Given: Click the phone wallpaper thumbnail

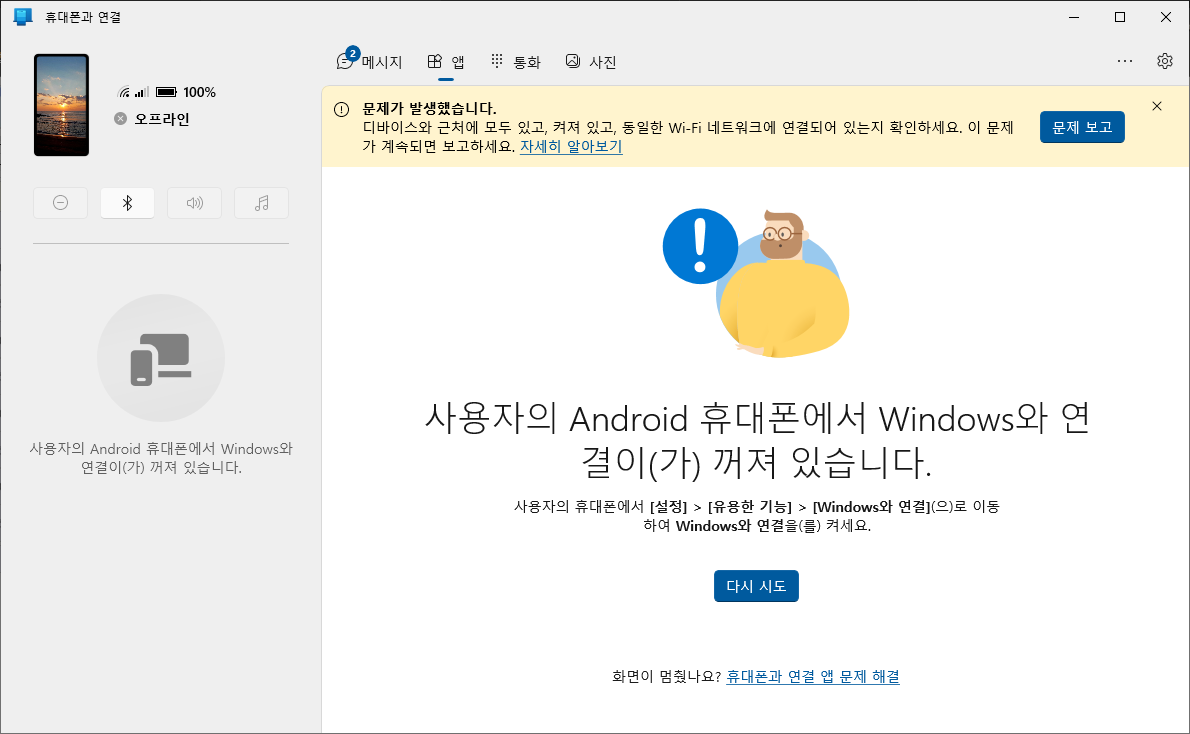Looking at the screenshot, I should pyautogui.click(x=61, y=105).
